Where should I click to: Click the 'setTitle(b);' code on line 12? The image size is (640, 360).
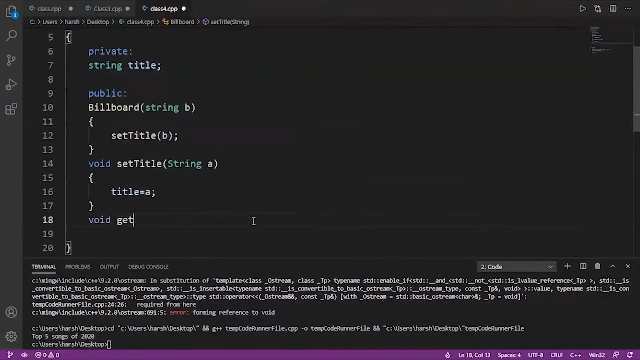pos(144,136)
